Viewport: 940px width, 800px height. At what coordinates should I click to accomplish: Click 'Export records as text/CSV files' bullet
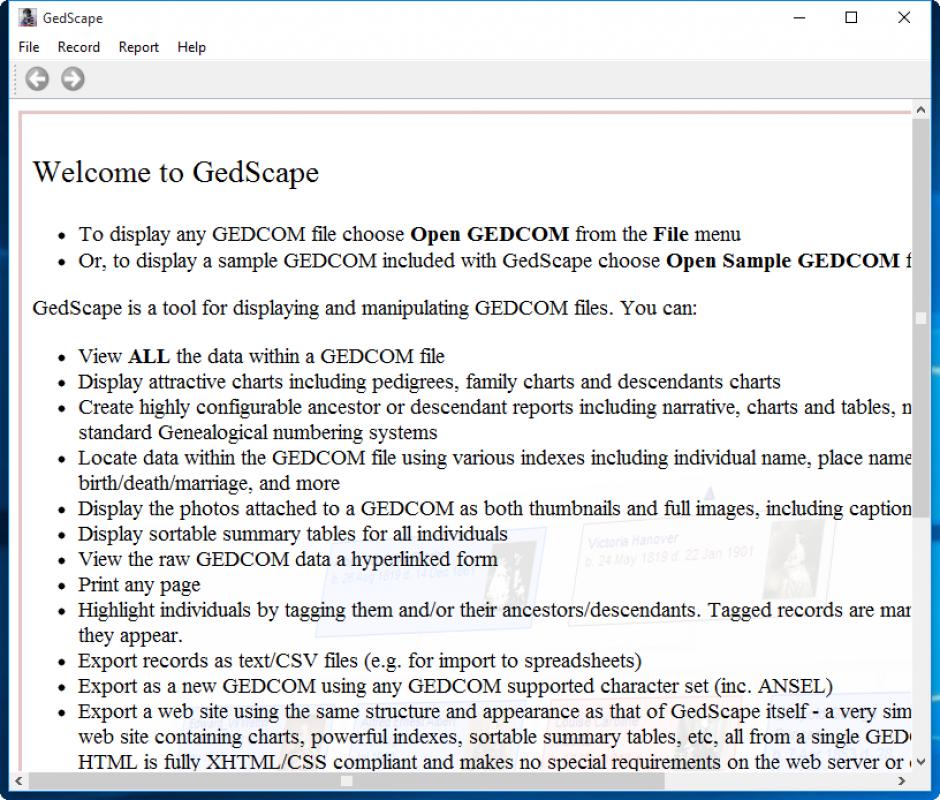coord(360,661)
